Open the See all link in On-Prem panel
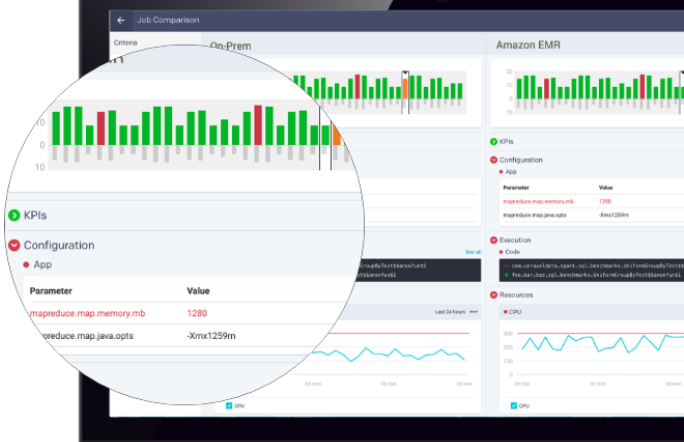 (473, 252)
